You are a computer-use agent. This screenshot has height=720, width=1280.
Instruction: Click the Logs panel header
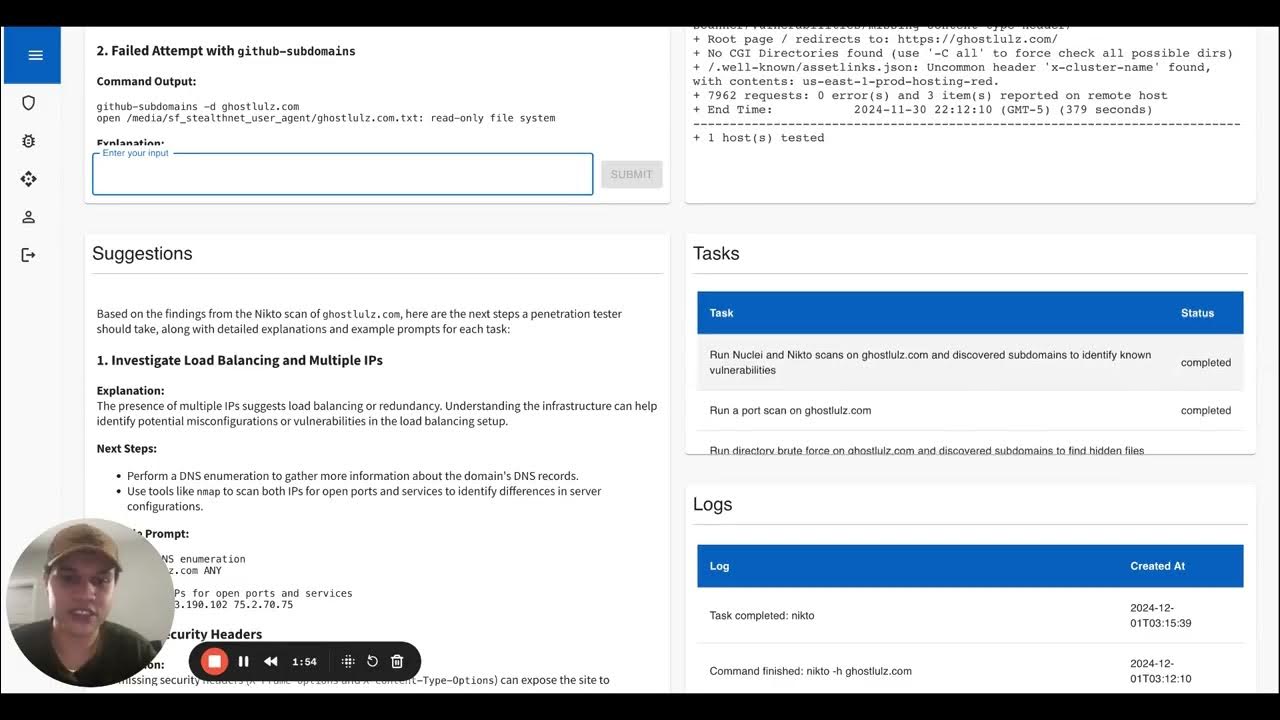pyautogui.click(x=713, y=504)
